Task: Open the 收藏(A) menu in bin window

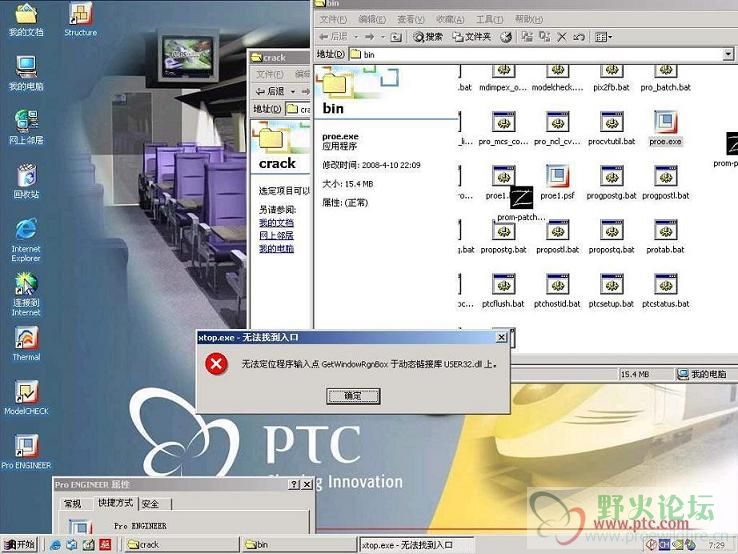Action: [x=449, y=19]
